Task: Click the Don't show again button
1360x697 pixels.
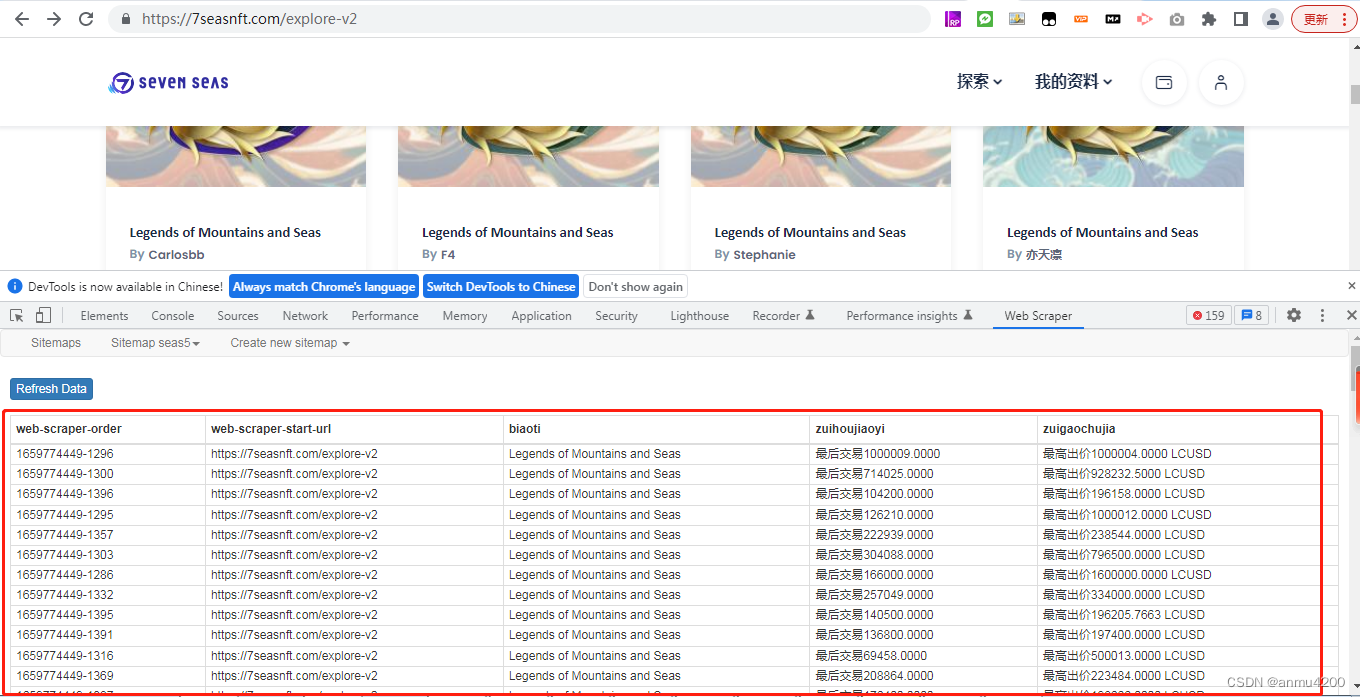Action: pyautogui.click(x=636, y=286)
